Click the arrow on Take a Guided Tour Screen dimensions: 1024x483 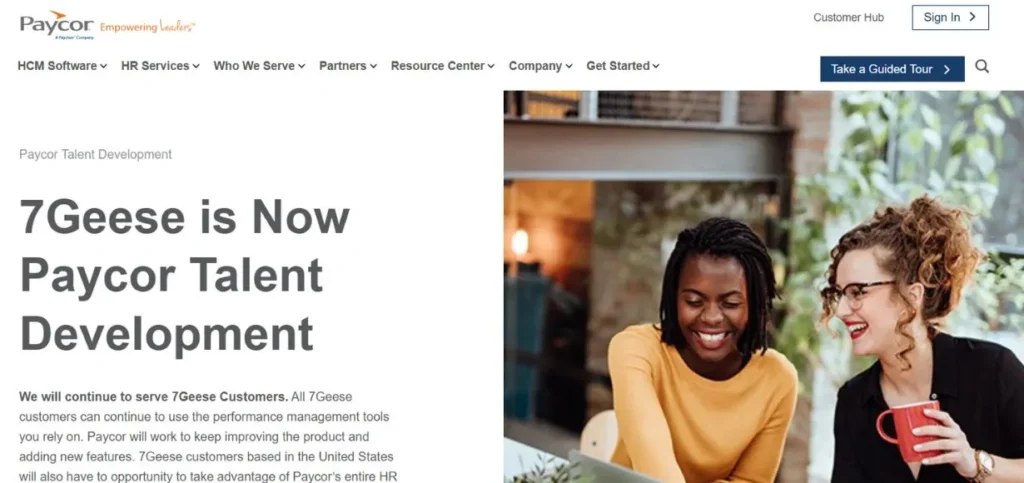coord(946,69)
